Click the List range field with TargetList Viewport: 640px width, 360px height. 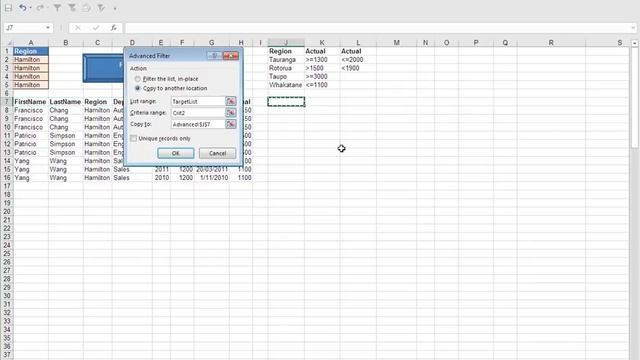[198, 101]
